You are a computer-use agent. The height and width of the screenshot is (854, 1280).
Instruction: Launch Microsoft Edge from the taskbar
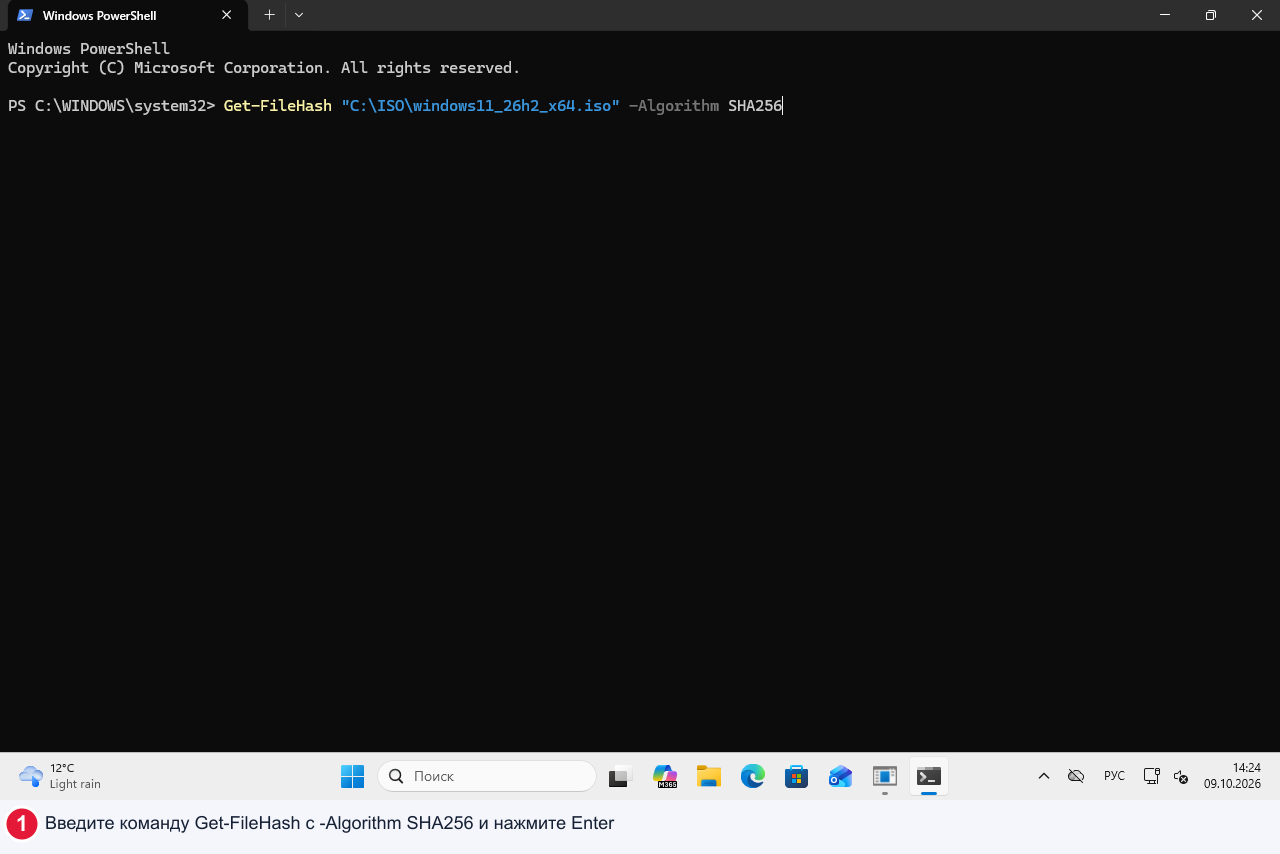753,776
